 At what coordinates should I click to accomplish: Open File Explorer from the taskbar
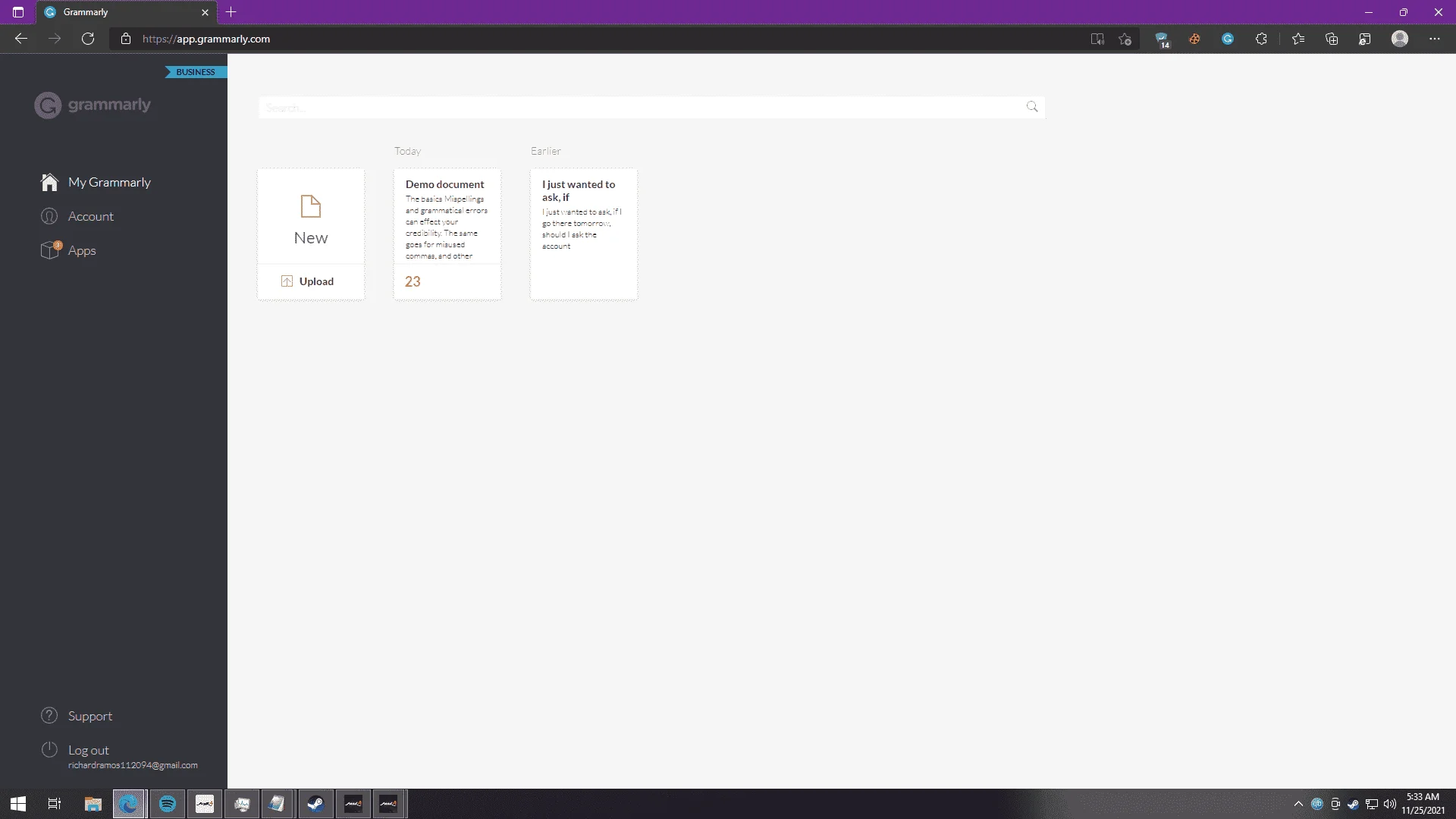click(x=93, y=804)
